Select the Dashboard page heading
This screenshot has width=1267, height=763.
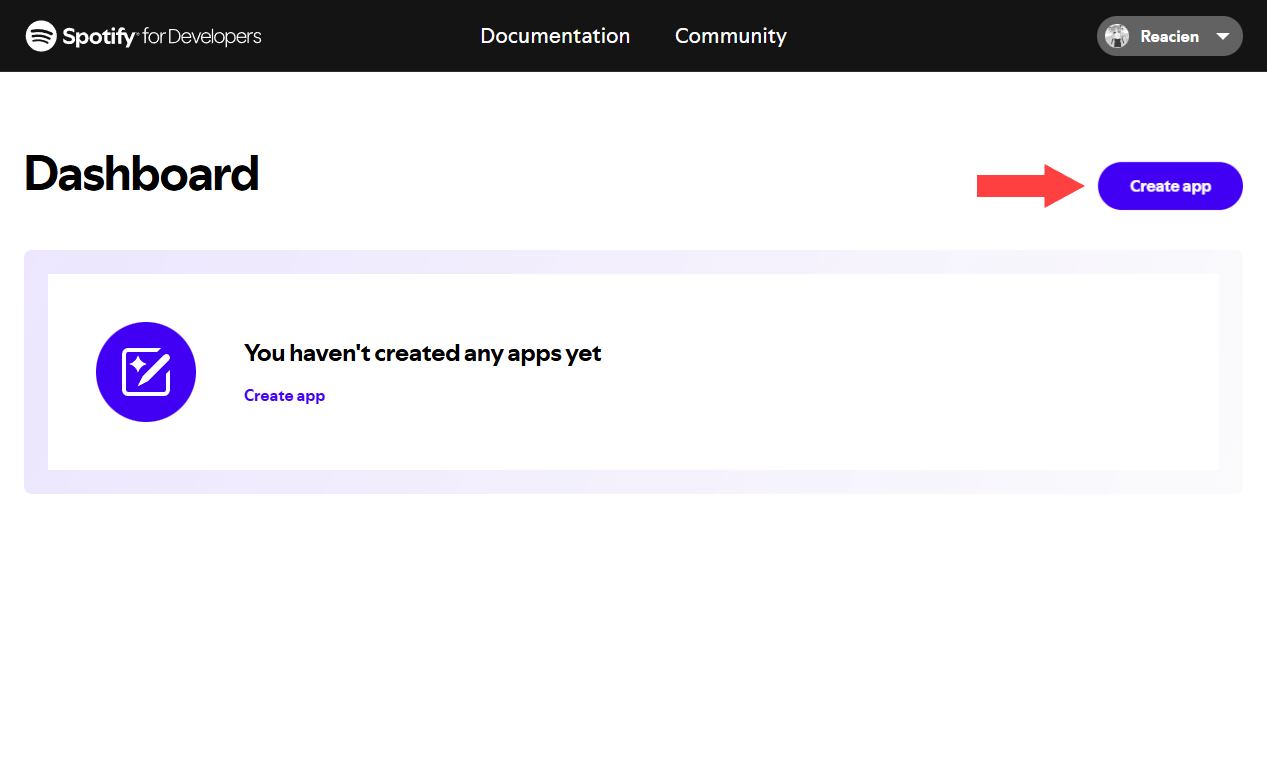coord(140,174)
